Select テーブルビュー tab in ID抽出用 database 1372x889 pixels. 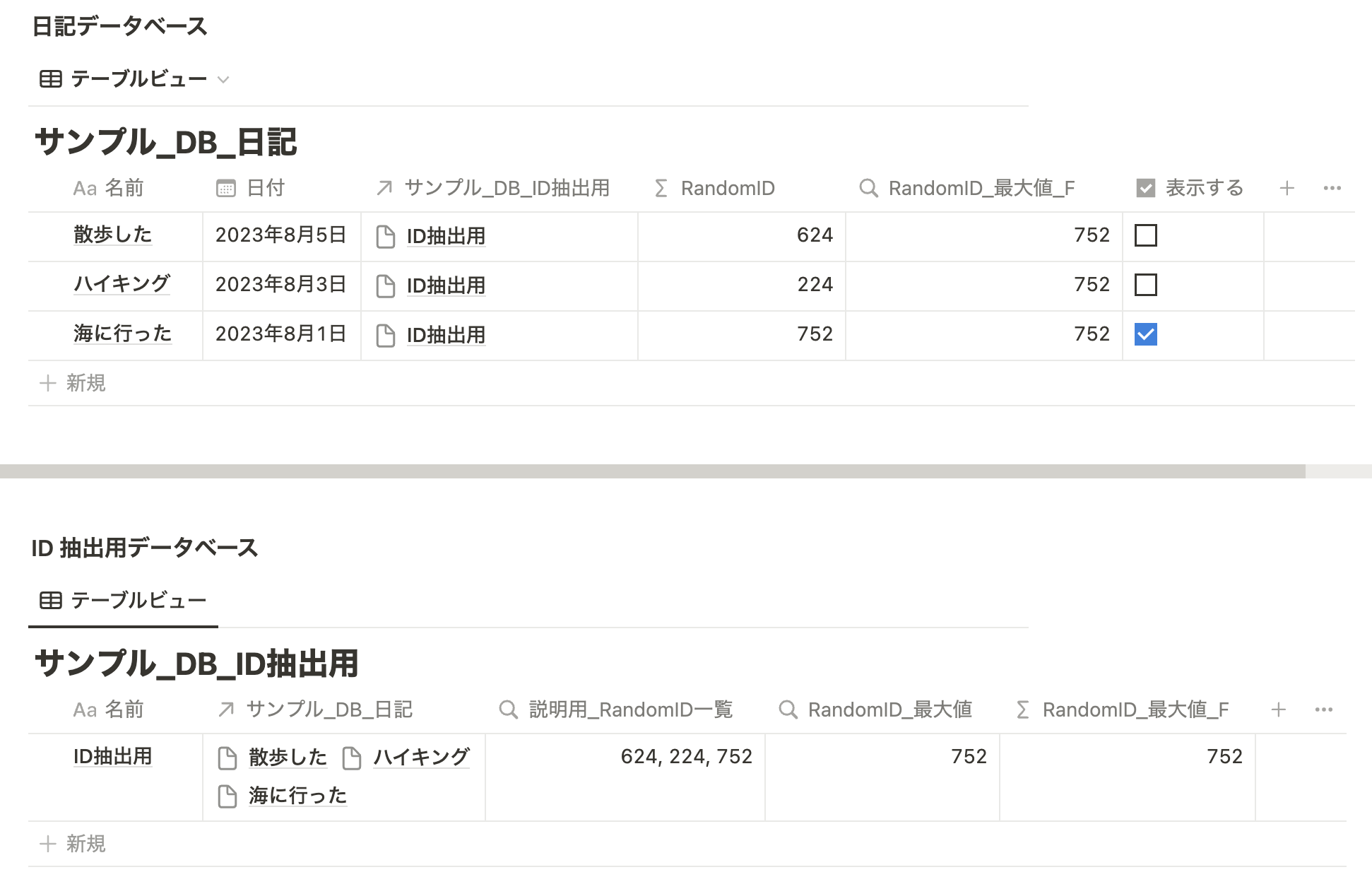click(x=124, y=601)
